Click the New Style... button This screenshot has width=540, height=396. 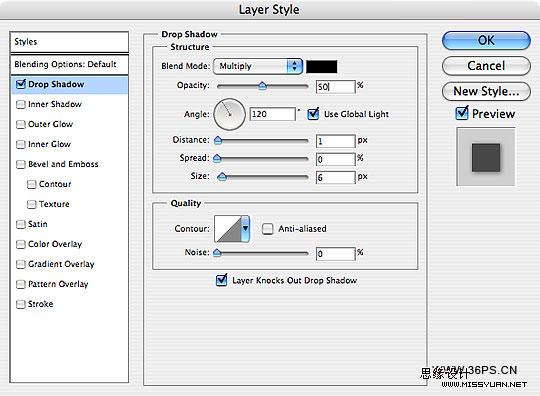pyautogui.click(x=486, y=91)
